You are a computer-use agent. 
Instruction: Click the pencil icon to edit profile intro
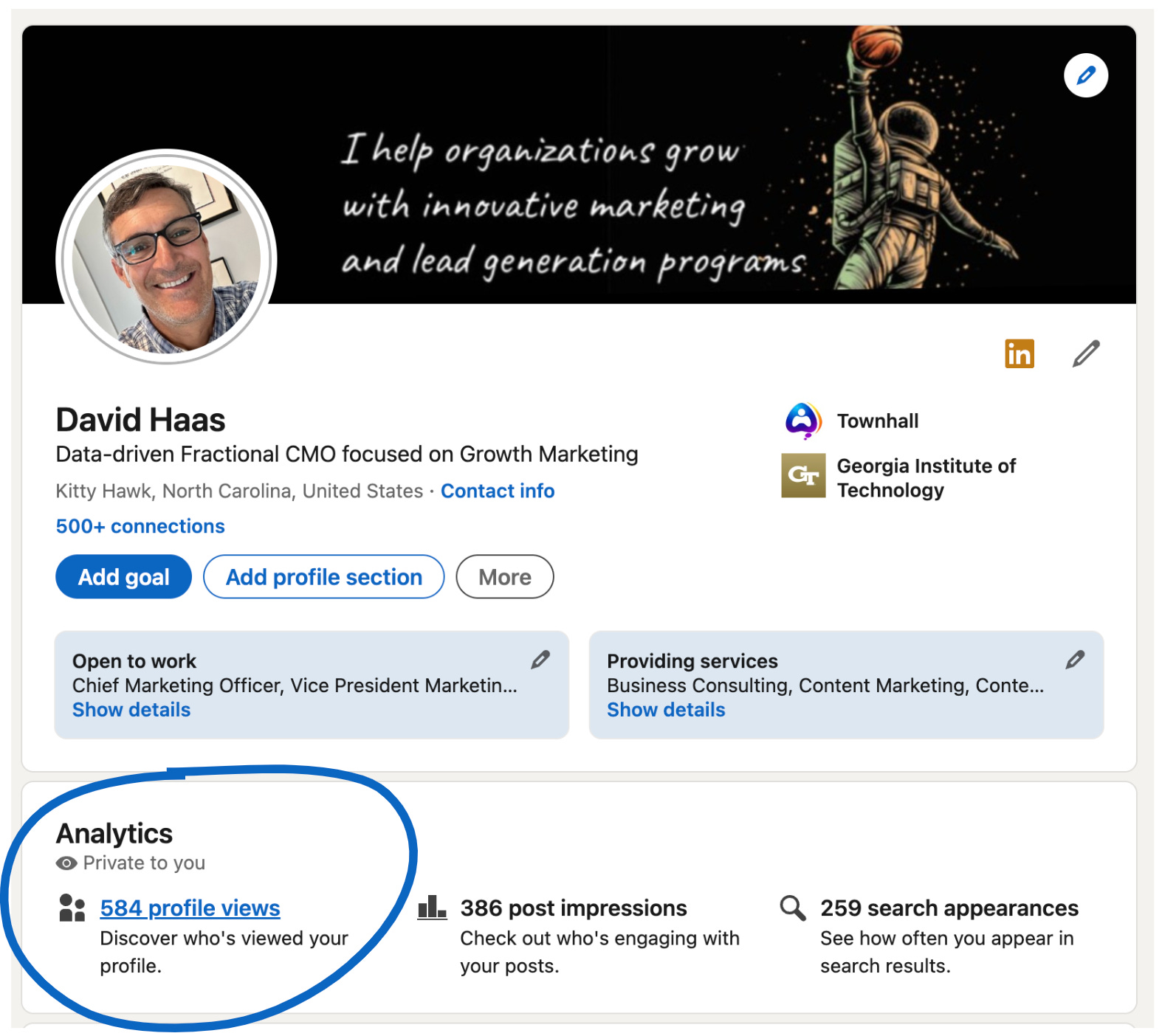pyautogui.click(x=1086, y=353)
